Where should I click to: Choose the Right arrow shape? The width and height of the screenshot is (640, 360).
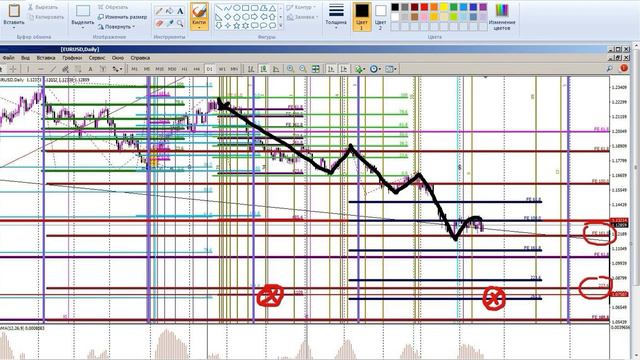[254, 17]
